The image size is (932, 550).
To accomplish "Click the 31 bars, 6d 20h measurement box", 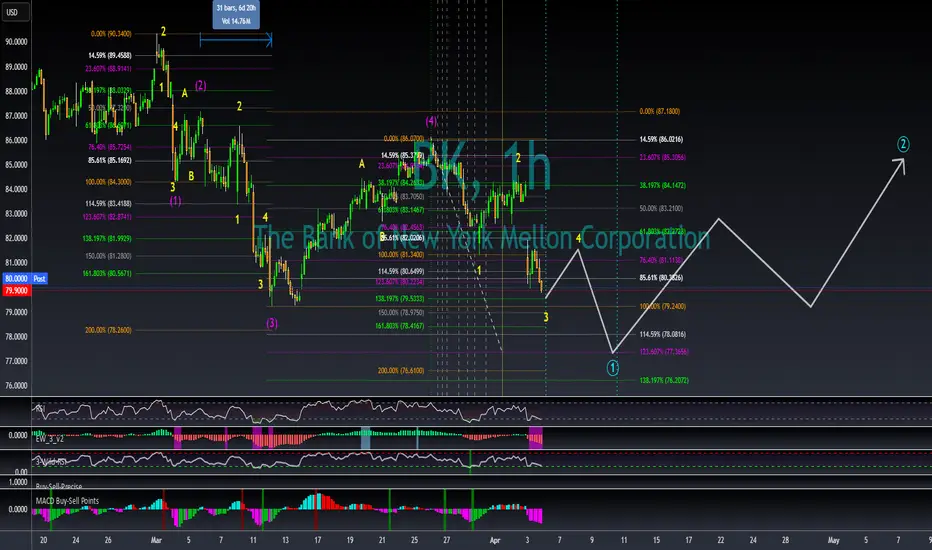I will [x=236, y=15].
